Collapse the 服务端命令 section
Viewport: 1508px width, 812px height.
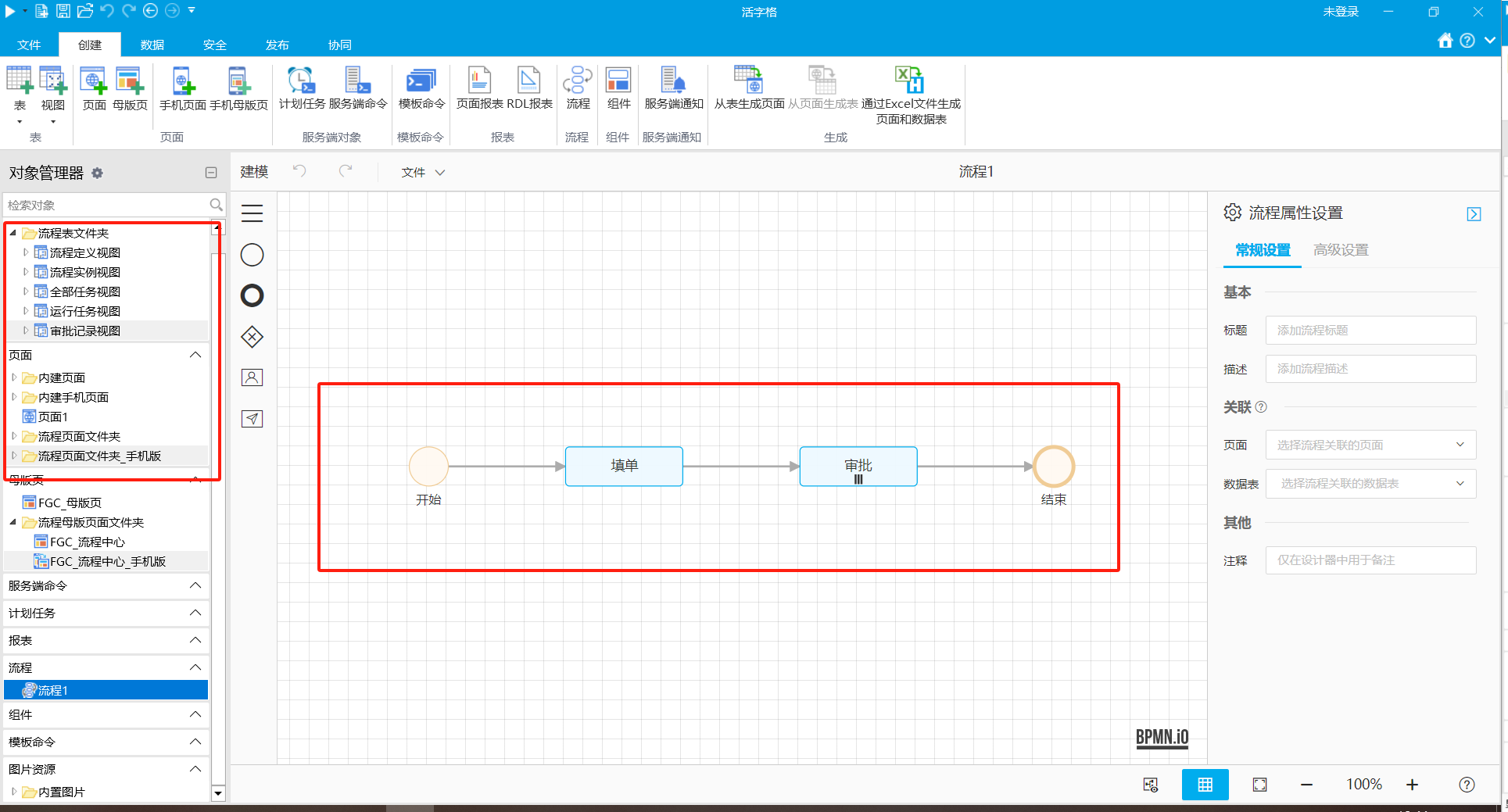(195, 585)
